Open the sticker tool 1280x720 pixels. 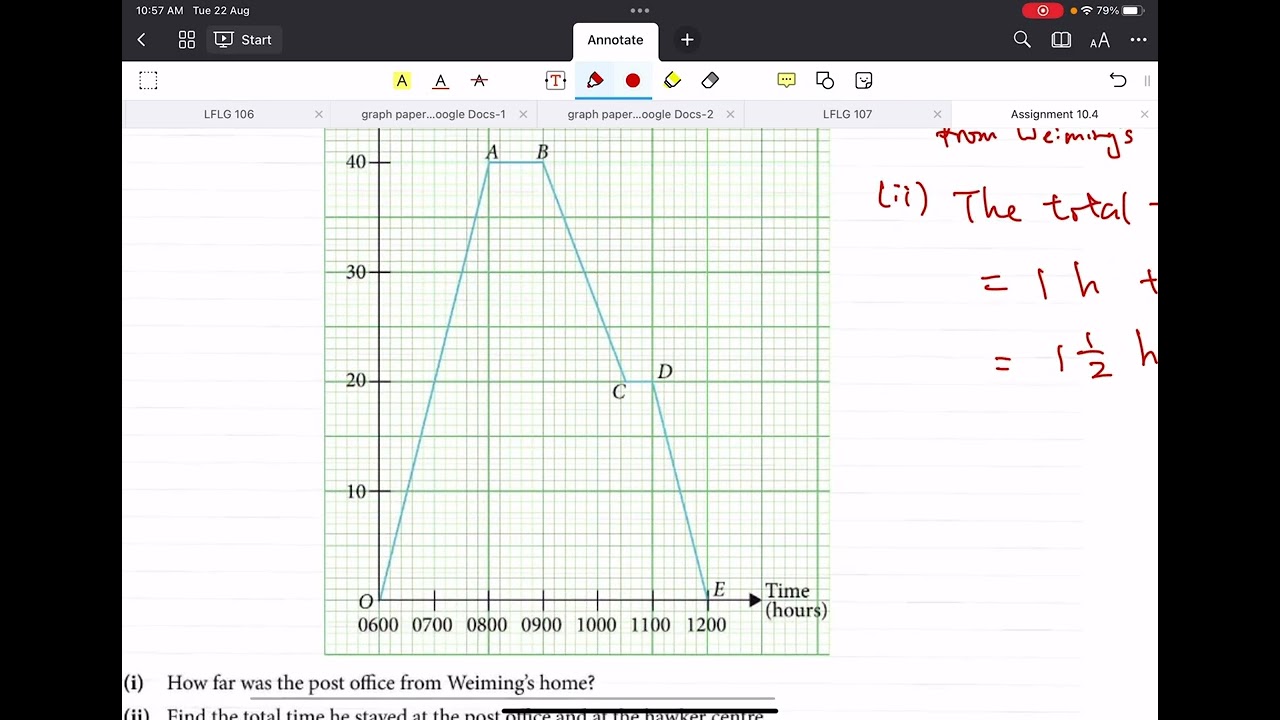(864, 81)
